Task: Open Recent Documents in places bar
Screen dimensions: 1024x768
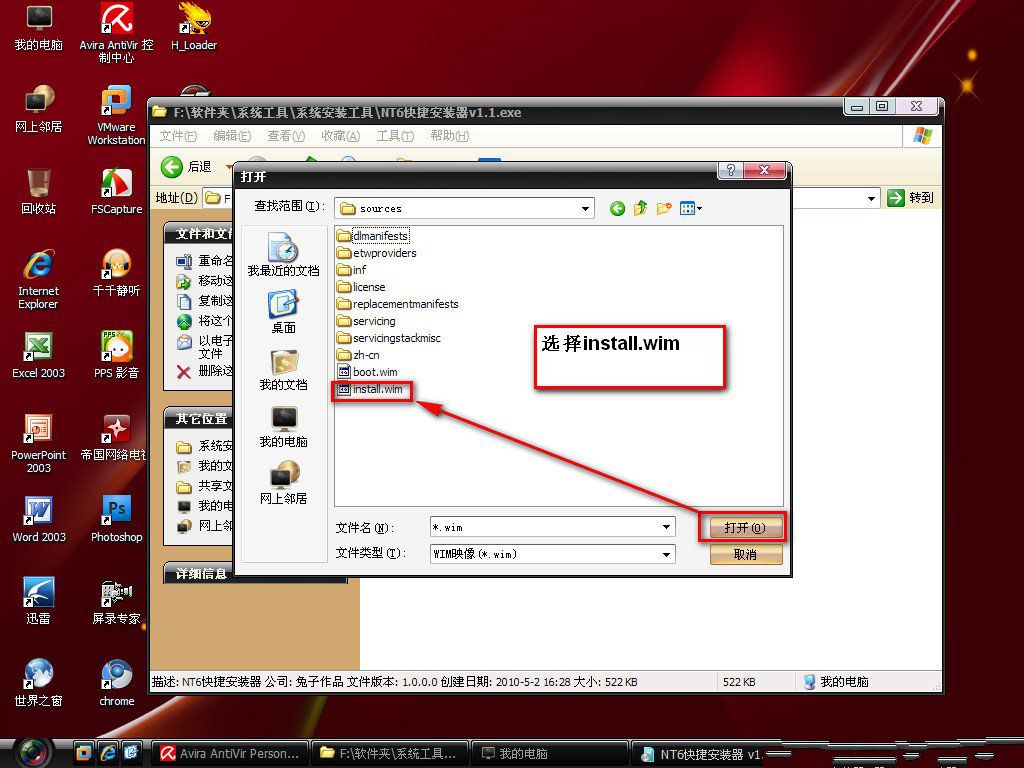Action: pyautogui.click(x=283, y=256)
